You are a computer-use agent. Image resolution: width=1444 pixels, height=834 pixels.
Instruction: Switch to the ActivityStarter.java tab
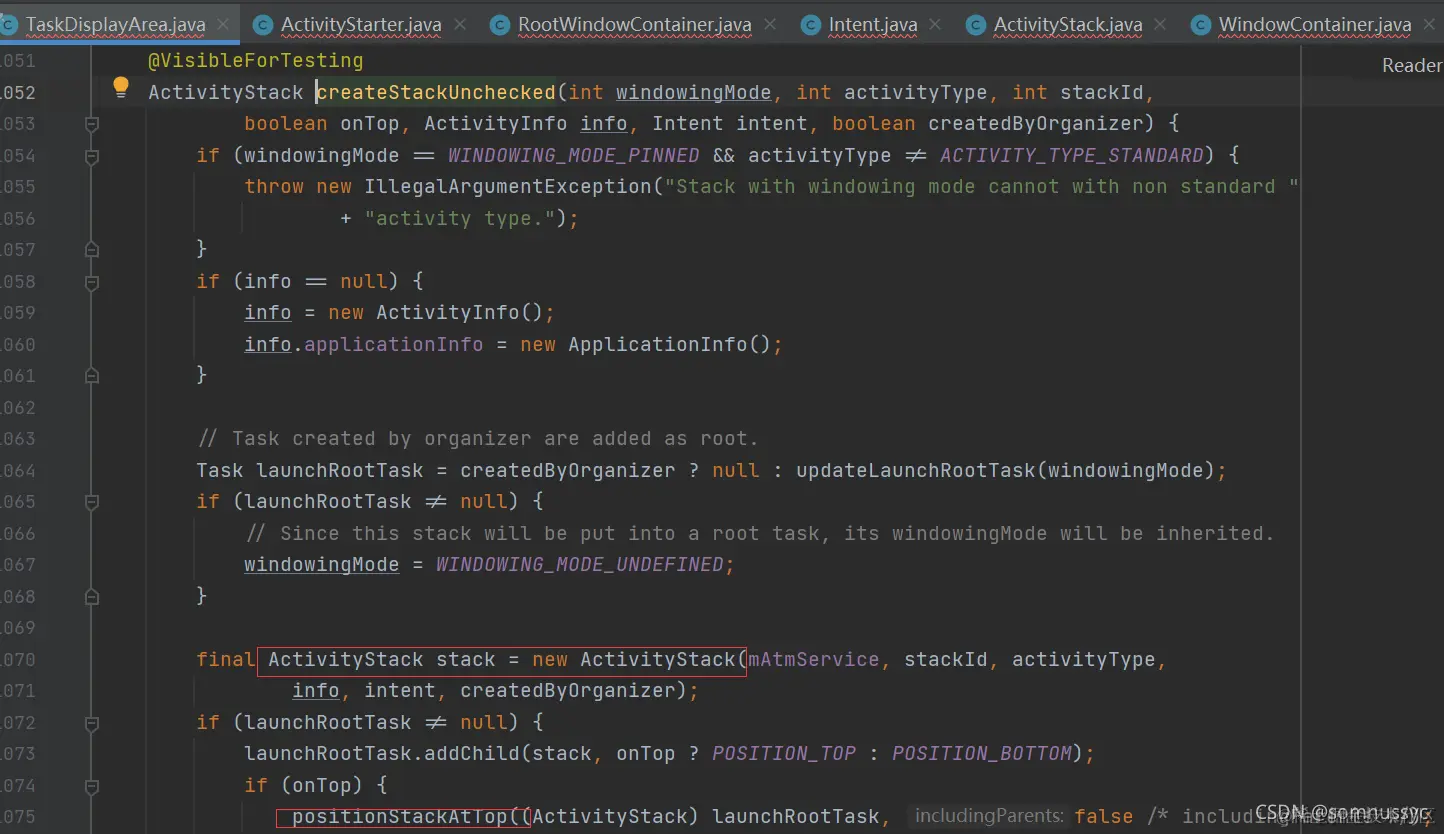[x=362, y=24]
